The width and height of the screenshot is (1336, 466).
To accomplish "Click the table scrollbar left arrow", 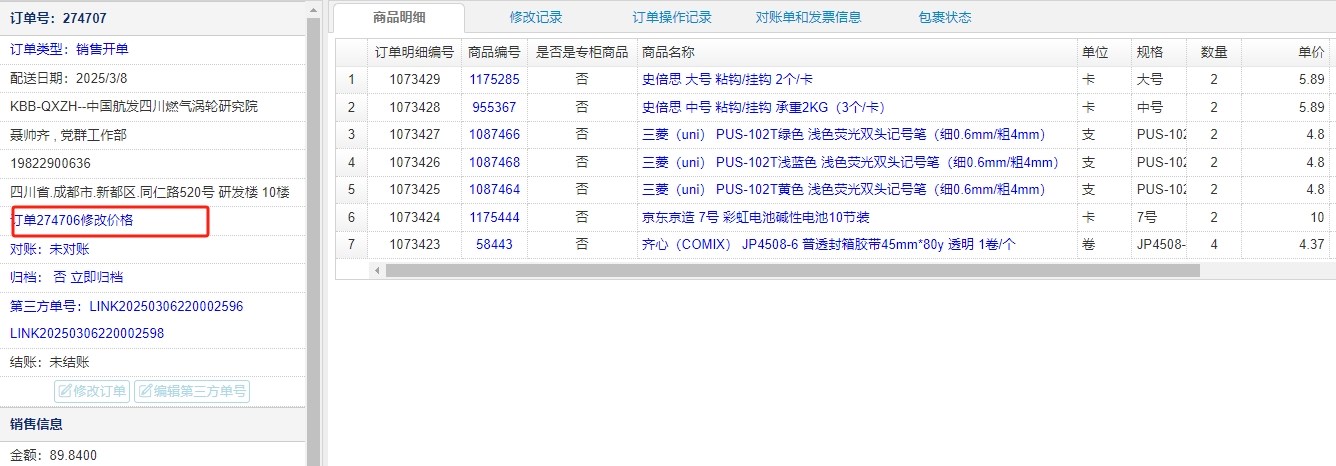I will [377, 270].
